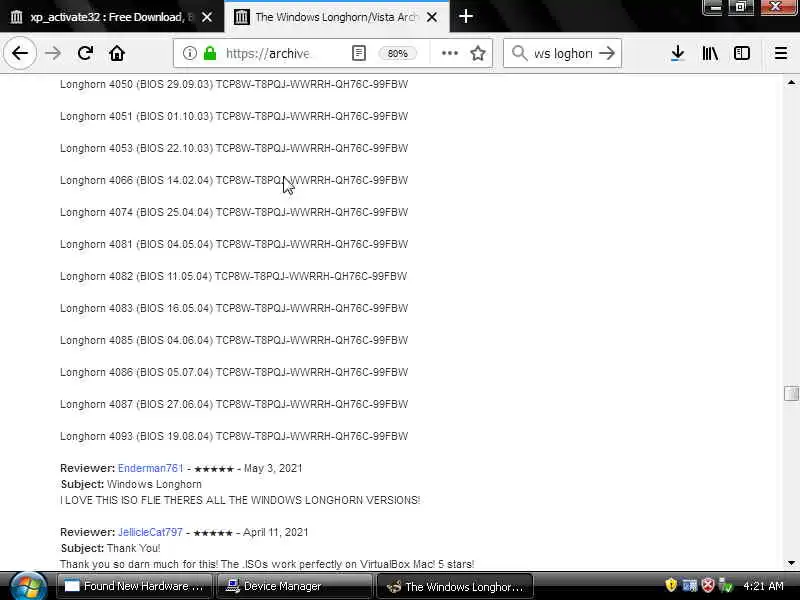Screen dimensions: 800x600
Task: Bookmark this page with the star
Action: point(478,53)
